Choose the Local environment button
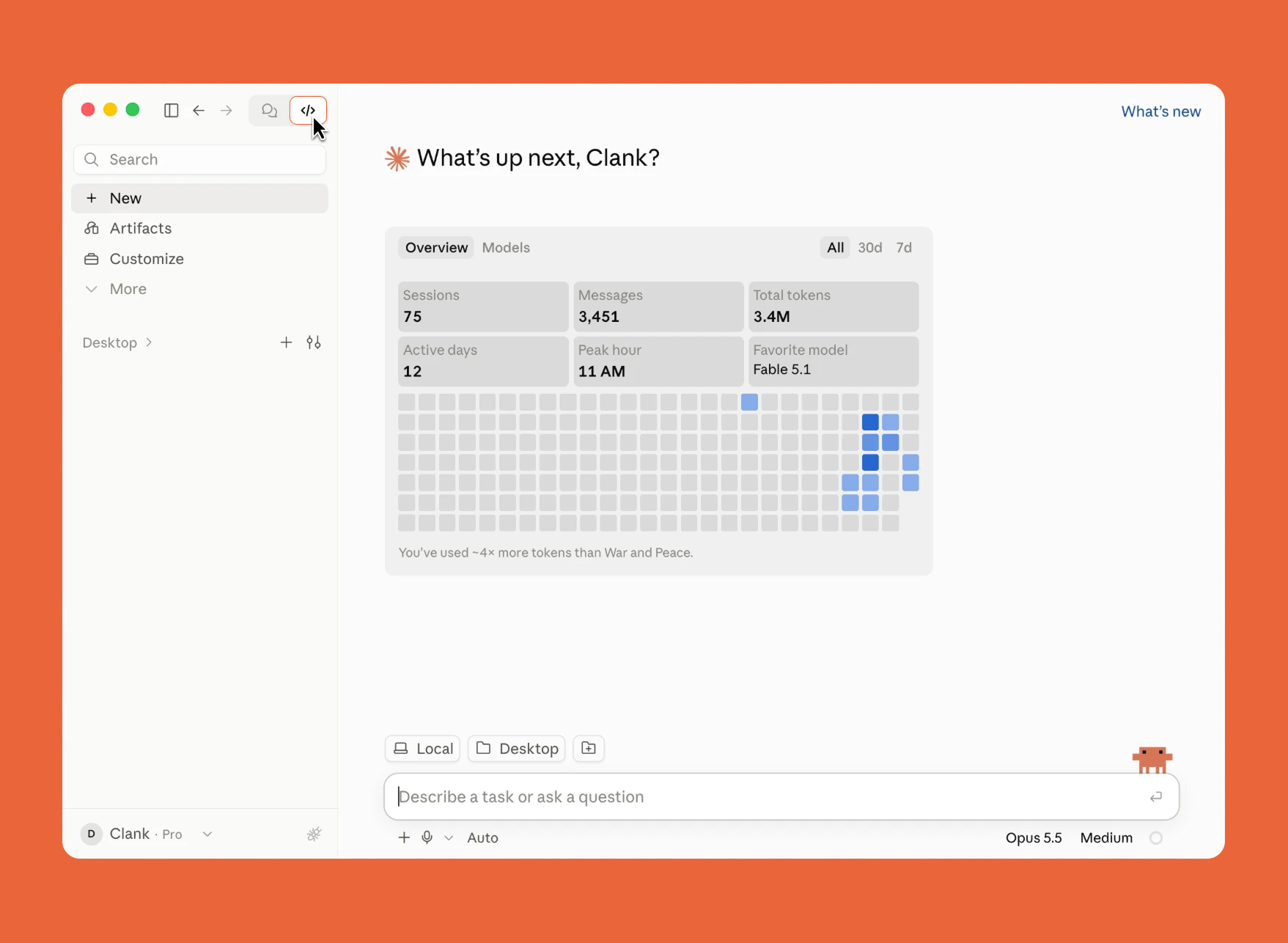The height and width of the screenshot is (943, 1288). click(x=423, y=749)
